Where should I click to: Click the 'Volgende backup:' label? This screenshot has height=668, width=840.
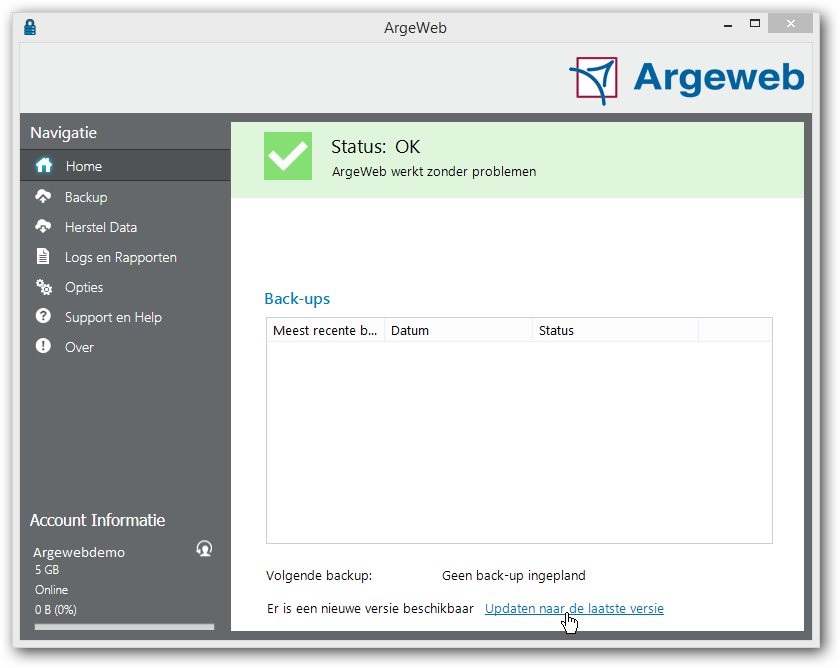click(x=319, y=575)
